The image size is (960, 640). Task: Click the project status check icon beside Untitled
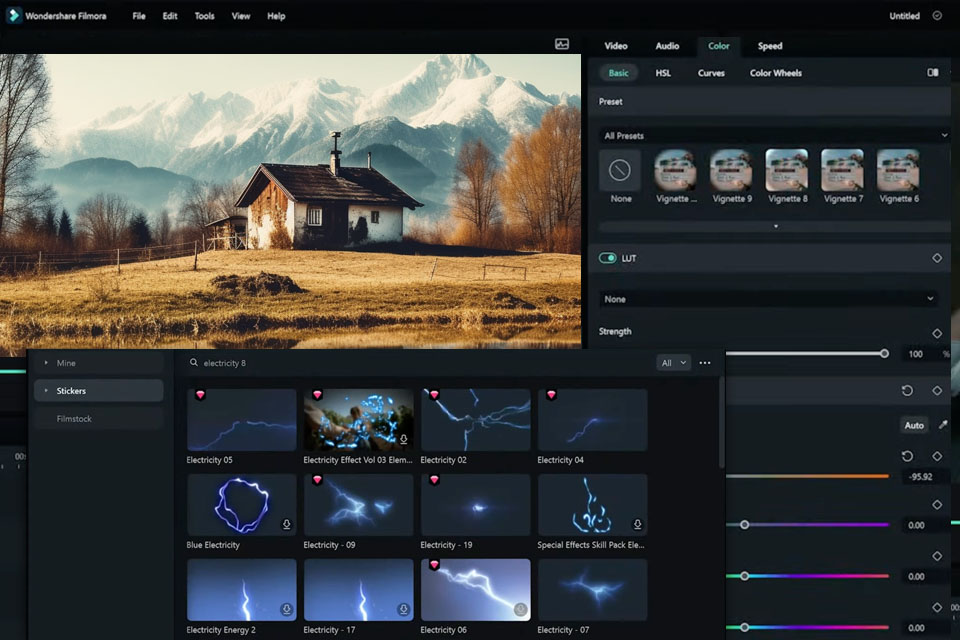coord(937,15)
